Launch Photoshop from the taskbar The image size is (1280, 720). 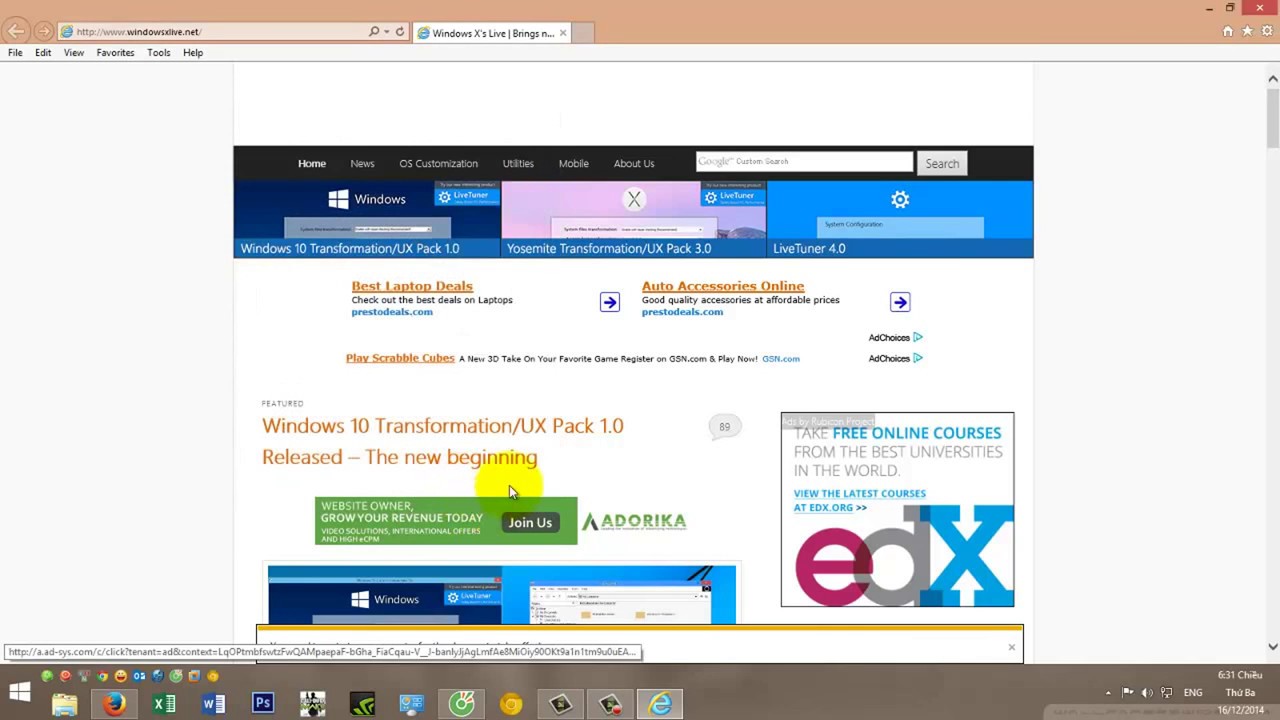[263, 704]
